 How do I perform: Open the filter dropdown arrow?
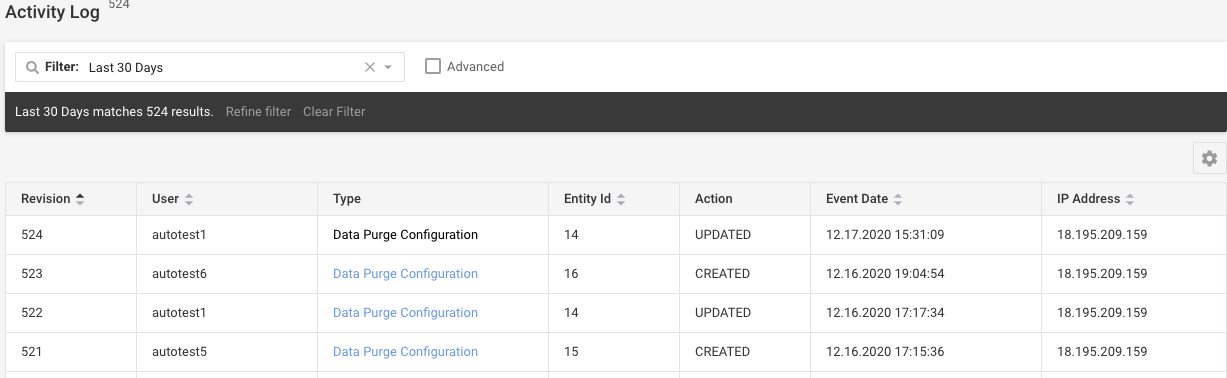[x=388, y=67]
